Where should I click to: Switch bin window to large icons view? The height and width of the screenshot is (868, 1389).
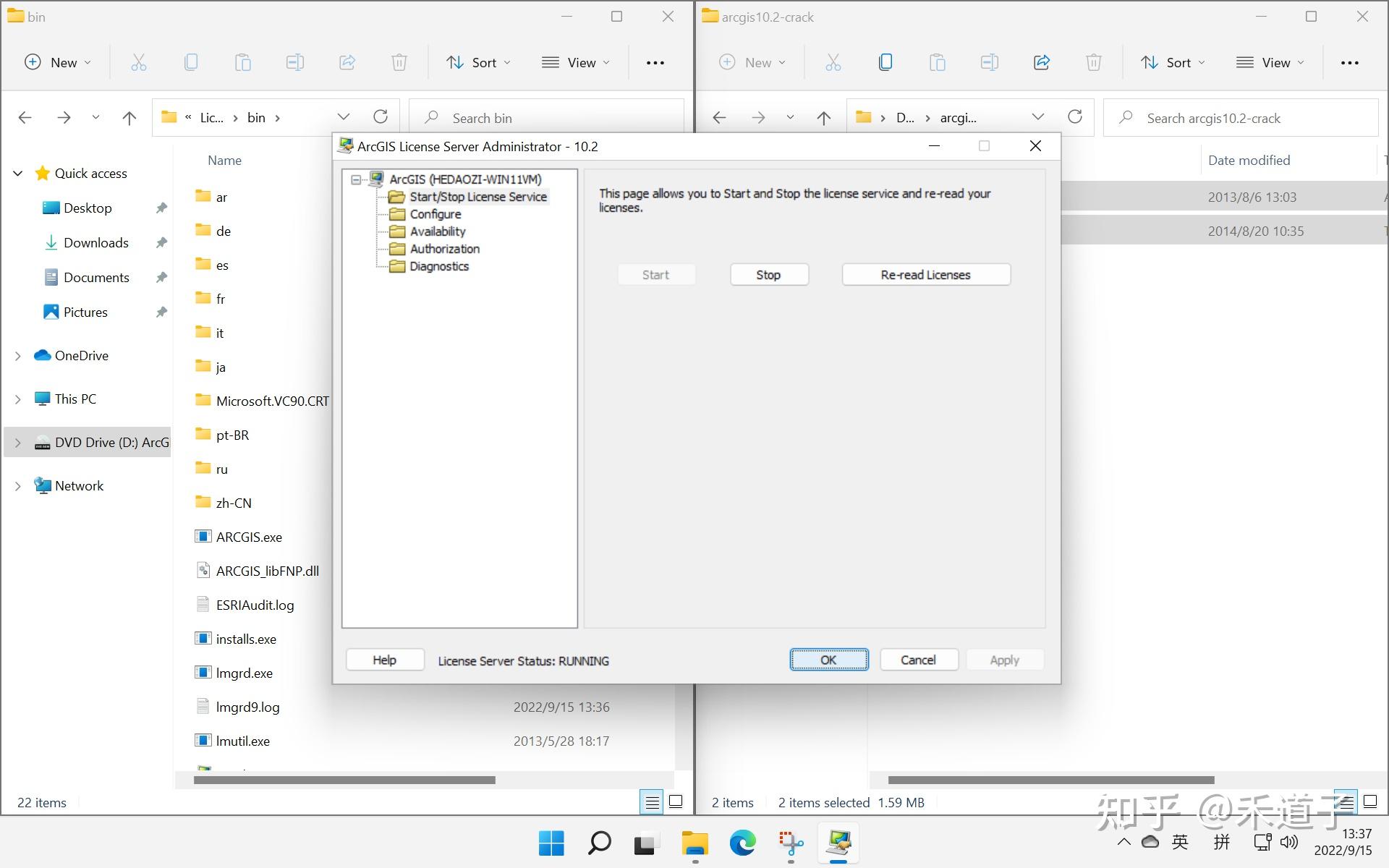pos(676,801)
